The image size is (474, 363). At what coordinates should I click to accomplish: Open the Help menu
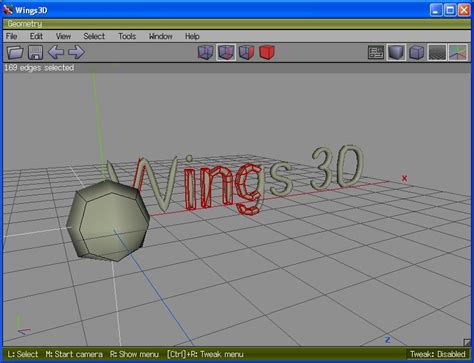[x=192, y=36]
